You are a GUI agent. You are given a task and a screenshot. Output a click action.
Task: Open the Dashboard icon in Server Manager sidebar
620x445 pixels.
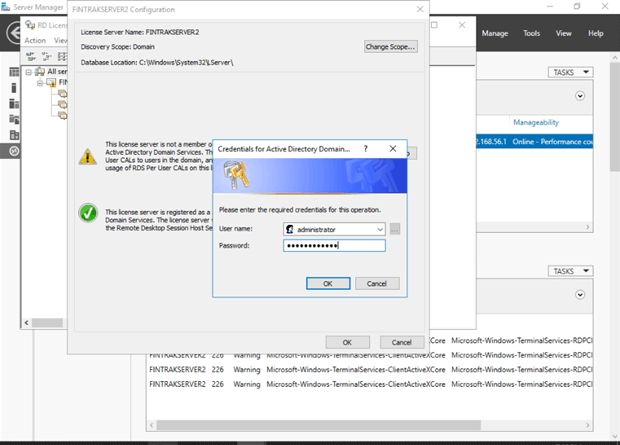[x=14, y=73]
